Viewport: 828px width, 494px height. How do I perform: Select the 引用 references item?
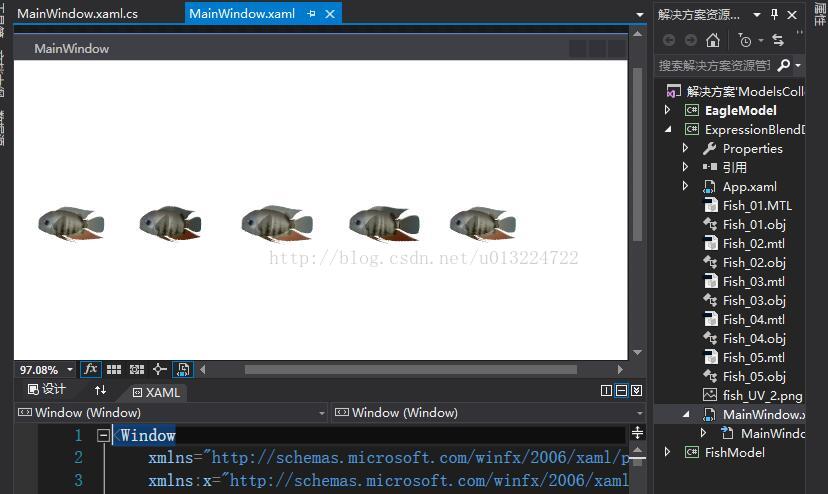pyautogui.click(x=735, y=167)
